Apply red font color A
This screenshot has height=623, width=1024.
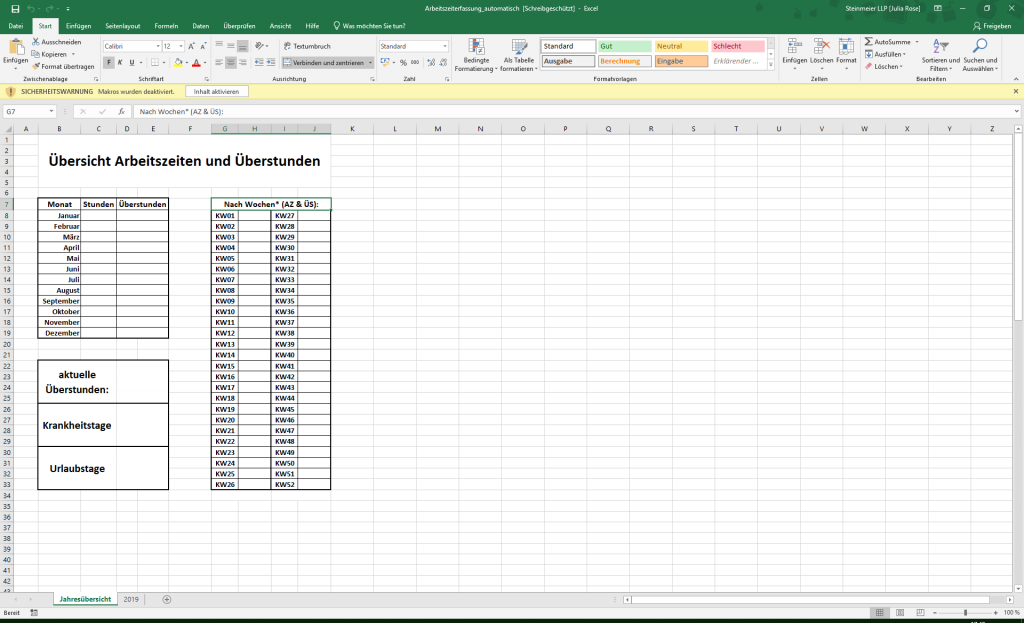pyautogui.click(x=196, y=63)
